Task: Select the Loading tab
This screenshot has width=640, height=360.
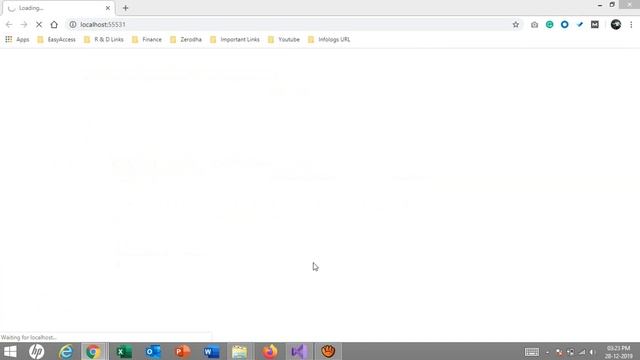Action: (x=59, y=8)
